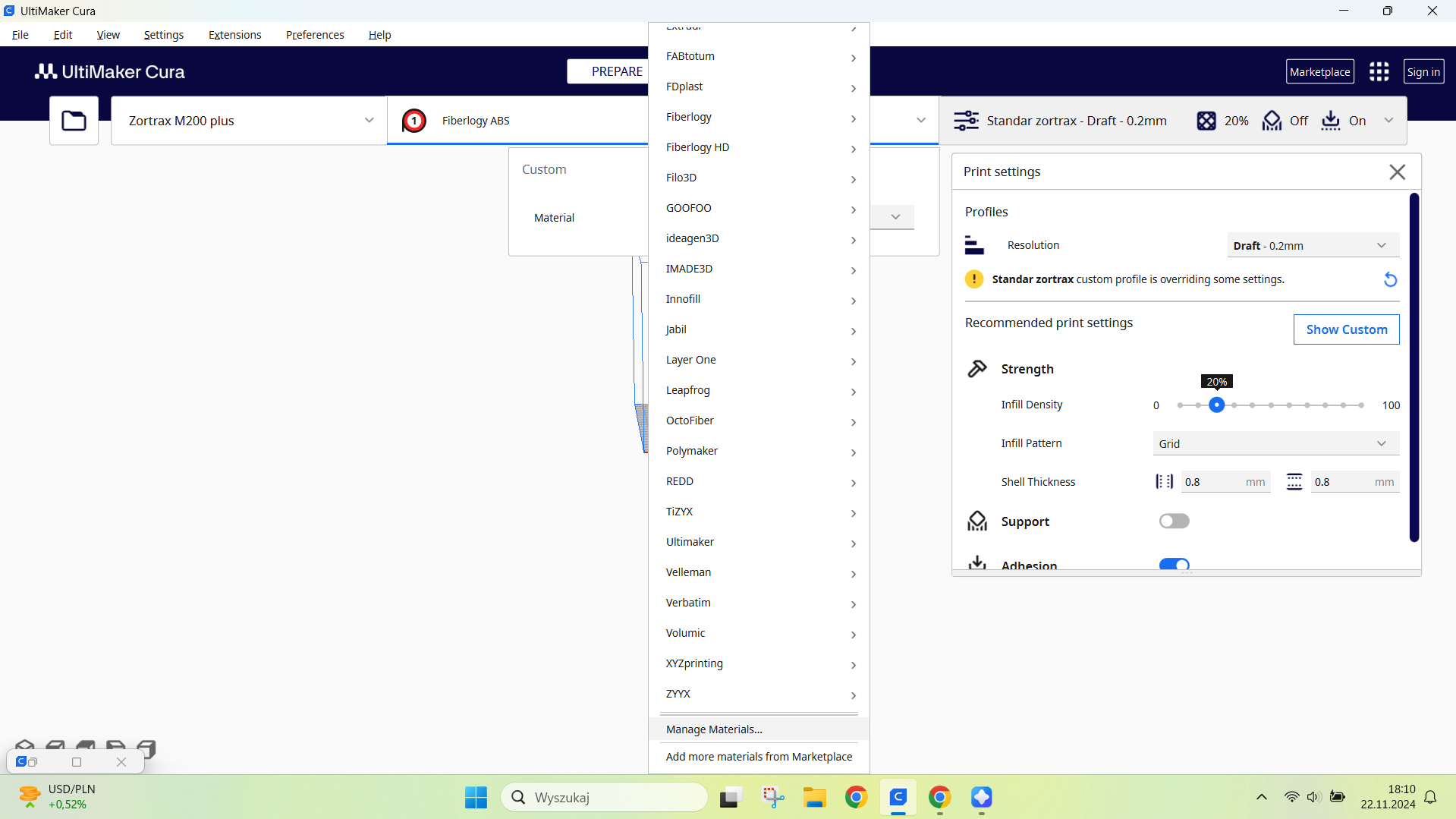Screen dimensions: 1456x819
Task: Open the View menu
Action: click(108, 35)
